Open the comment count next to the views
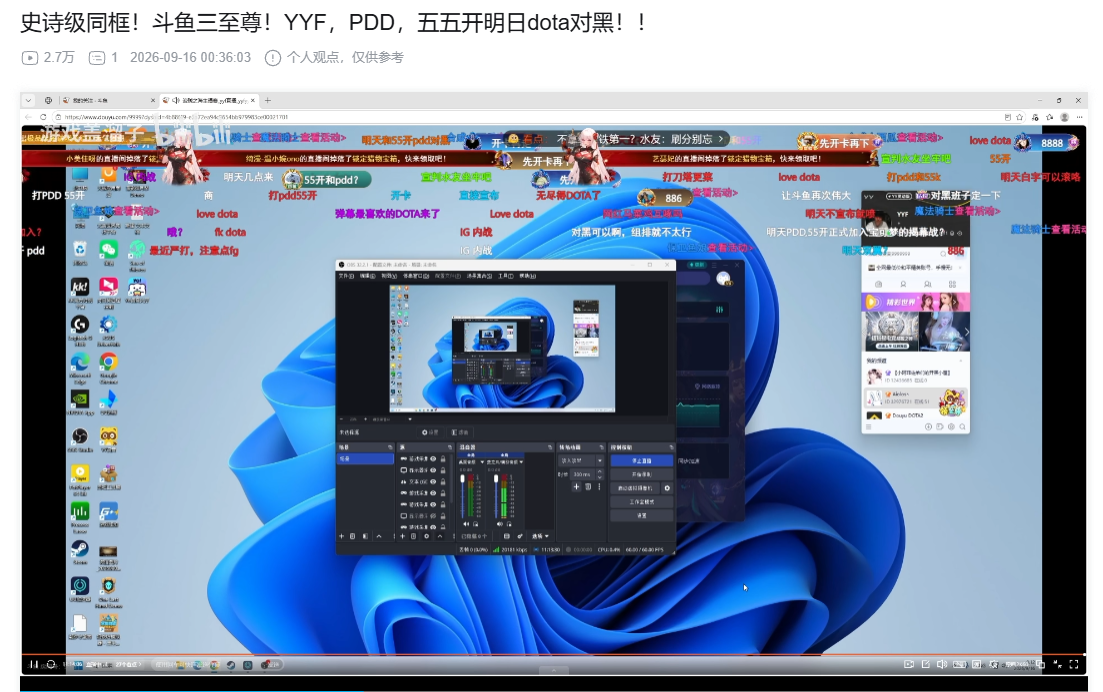The width and height of the screenshot is (1103, 692). pos(103,58)
